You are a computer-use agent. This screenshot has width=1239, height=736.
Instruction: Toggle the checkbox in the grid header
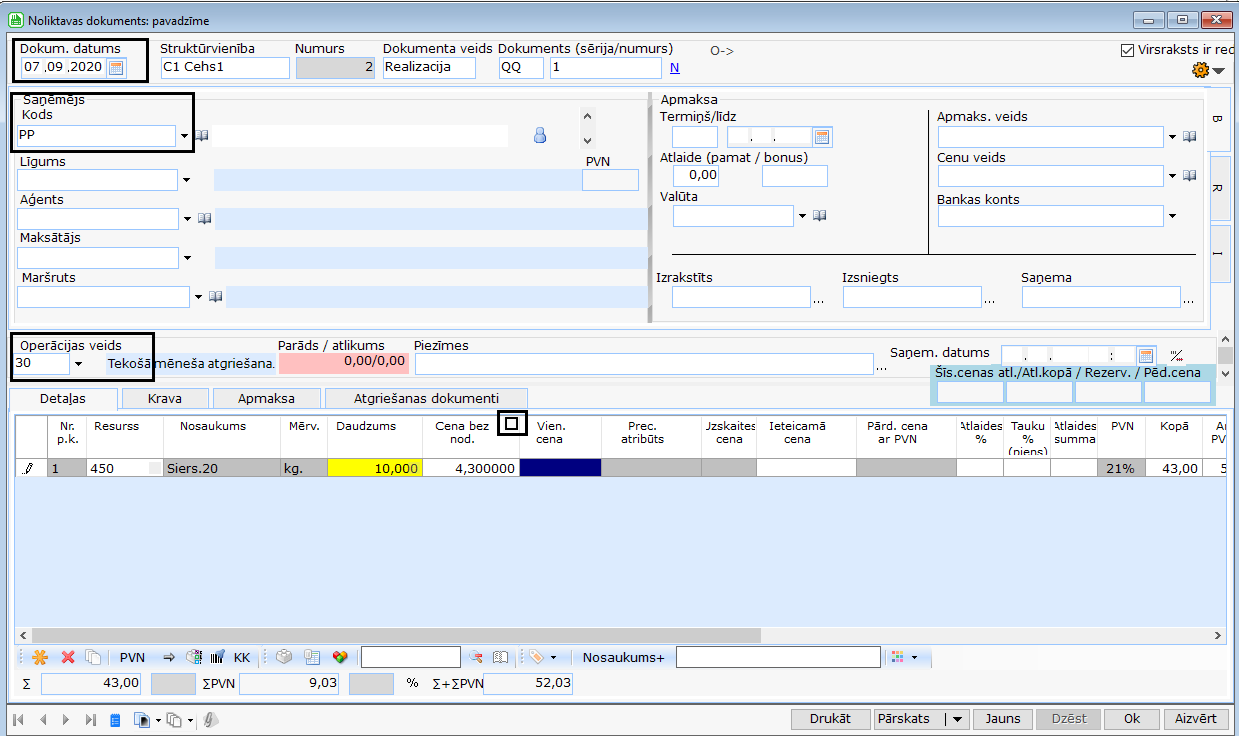[512, 424]
